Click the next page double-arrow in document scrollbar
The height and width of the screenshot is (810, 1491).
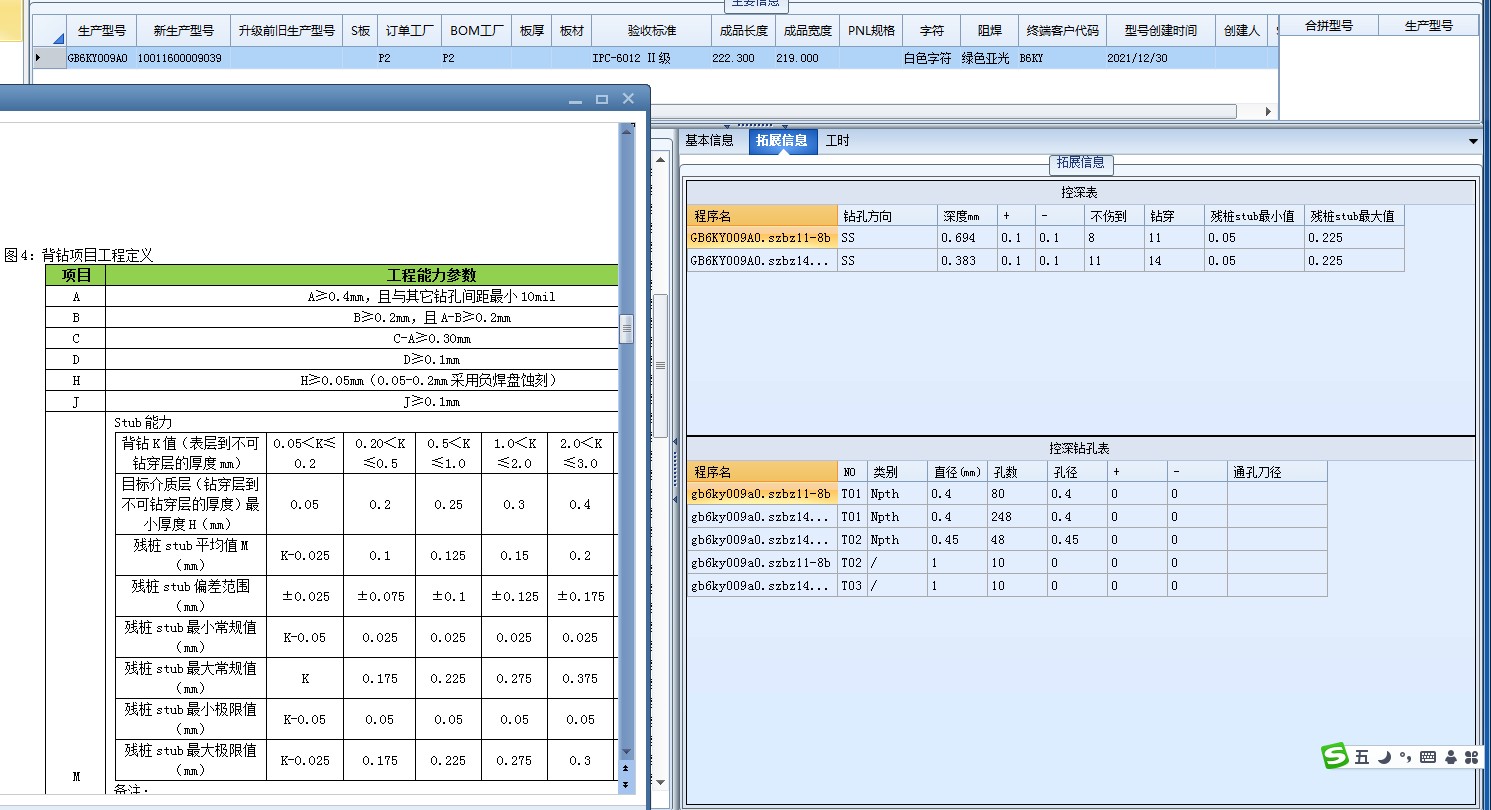click(627, 785)
